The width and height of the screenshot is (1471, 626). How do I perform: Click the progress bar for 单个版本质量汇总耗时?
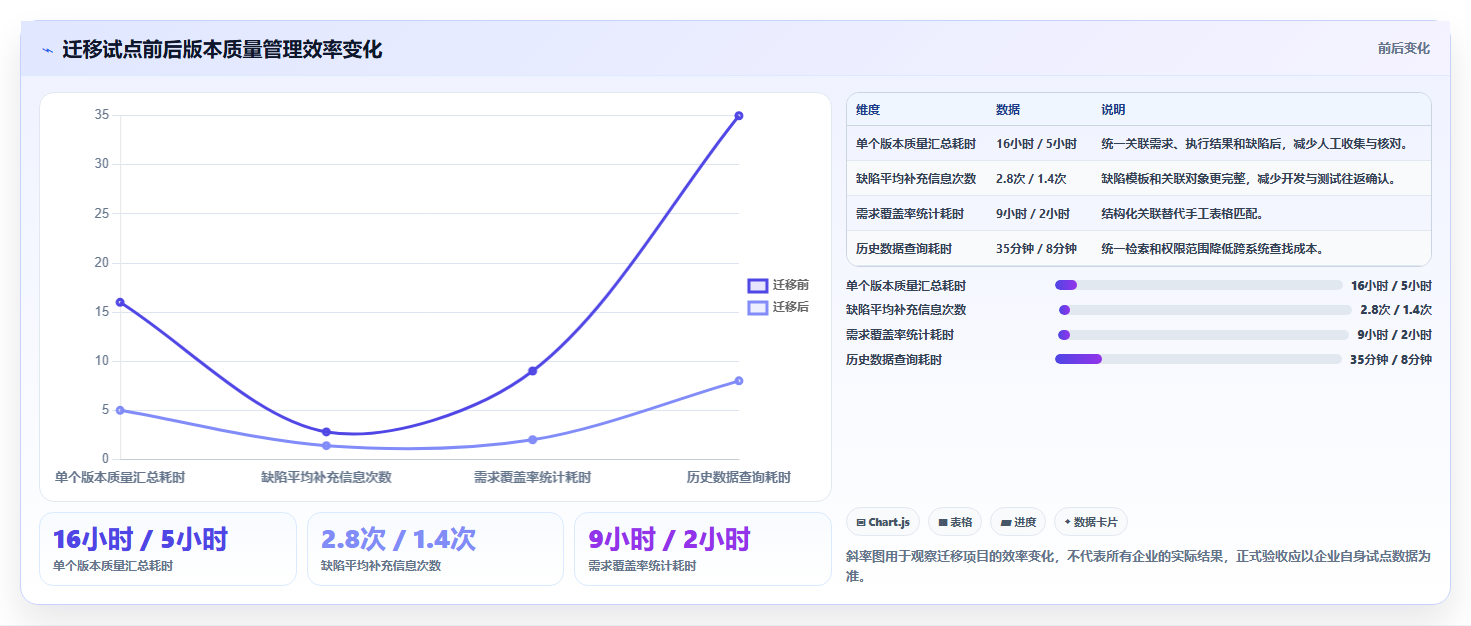pos(1198,285)
